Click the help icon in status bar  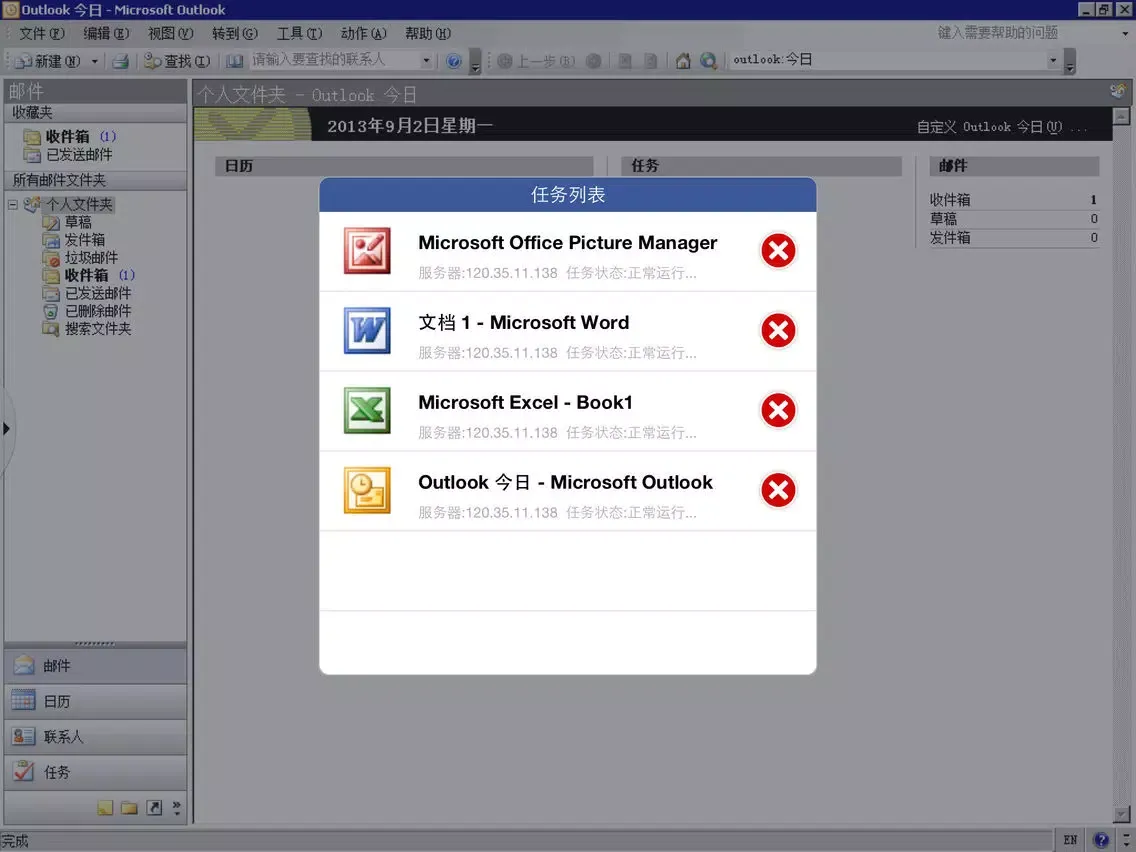(1101, 840)
